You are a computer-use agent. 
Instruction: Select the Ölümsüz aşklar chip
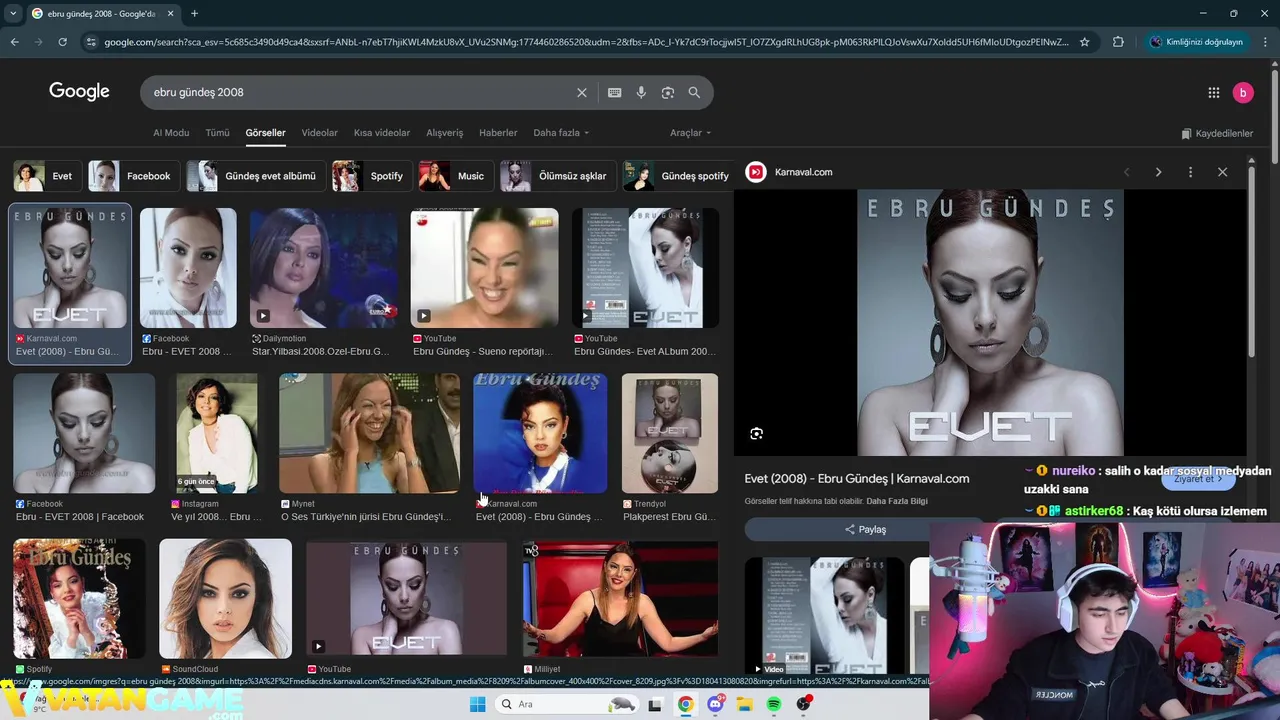coord(557,176)
